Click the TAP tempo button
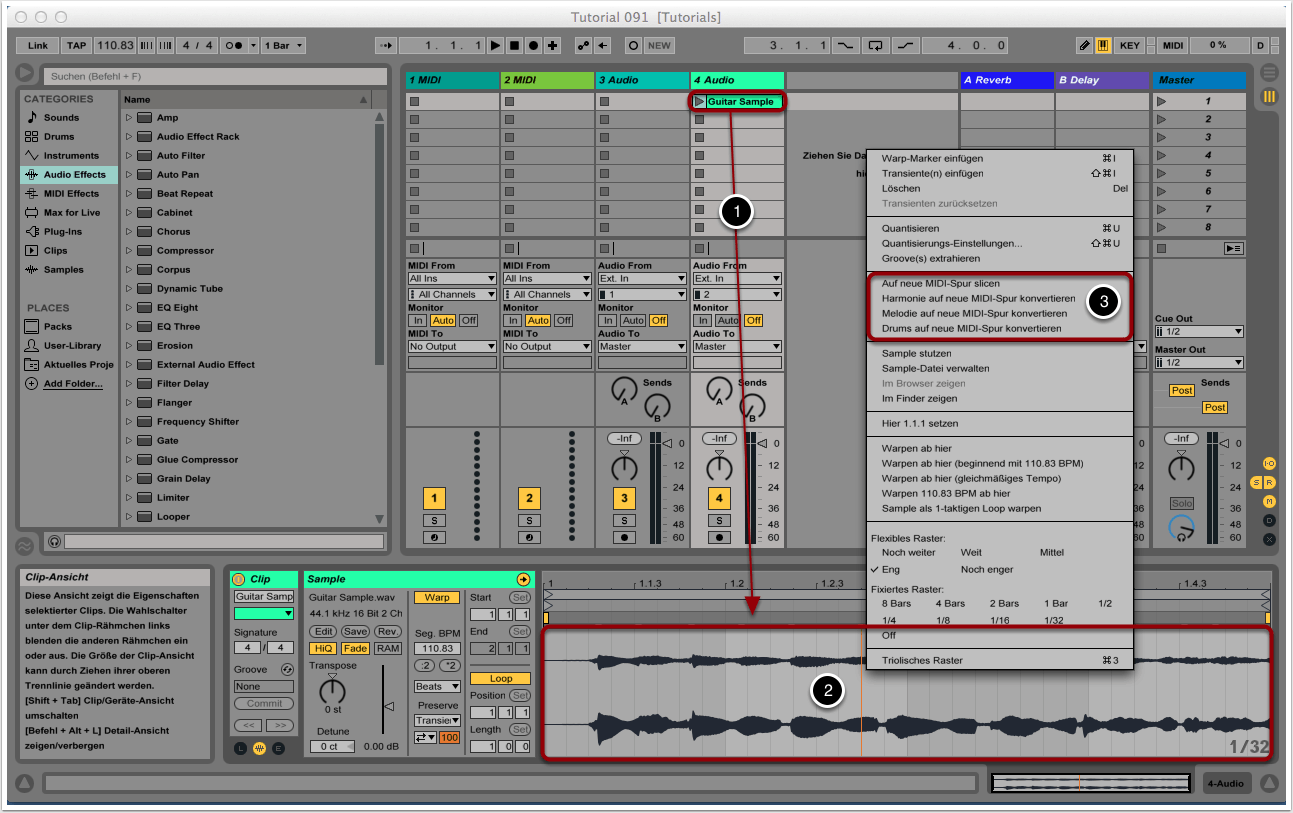1293x813 pixels. pyautogui.click(x=77, y=45)
